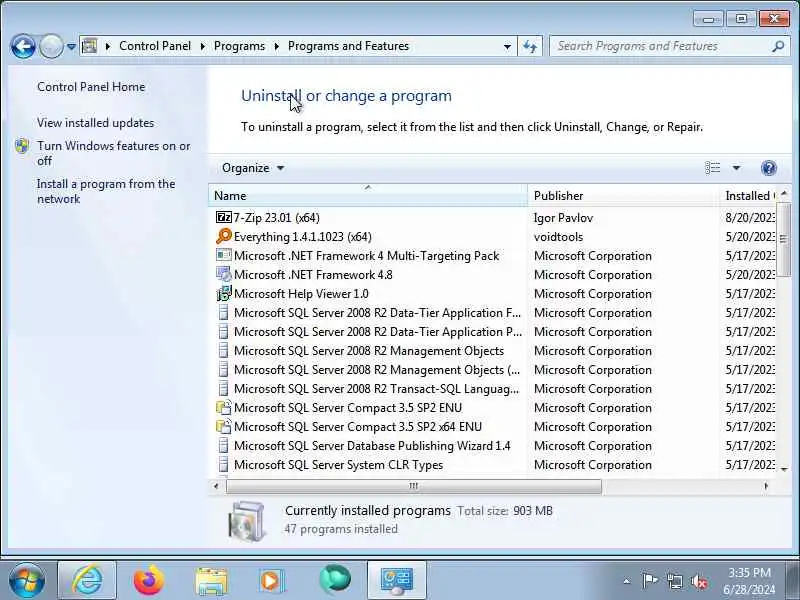Open the view options dropdown arrow

pos(736,167)
